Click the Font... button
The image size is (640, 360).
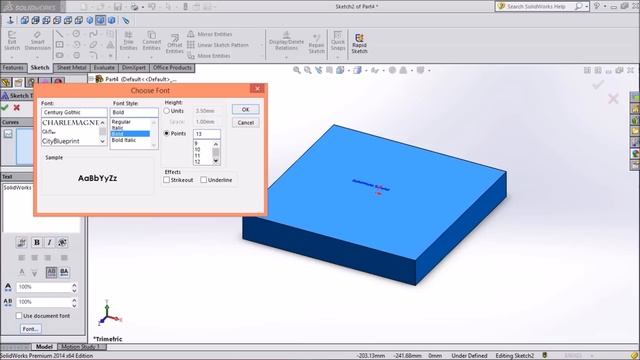coord(31,329)
